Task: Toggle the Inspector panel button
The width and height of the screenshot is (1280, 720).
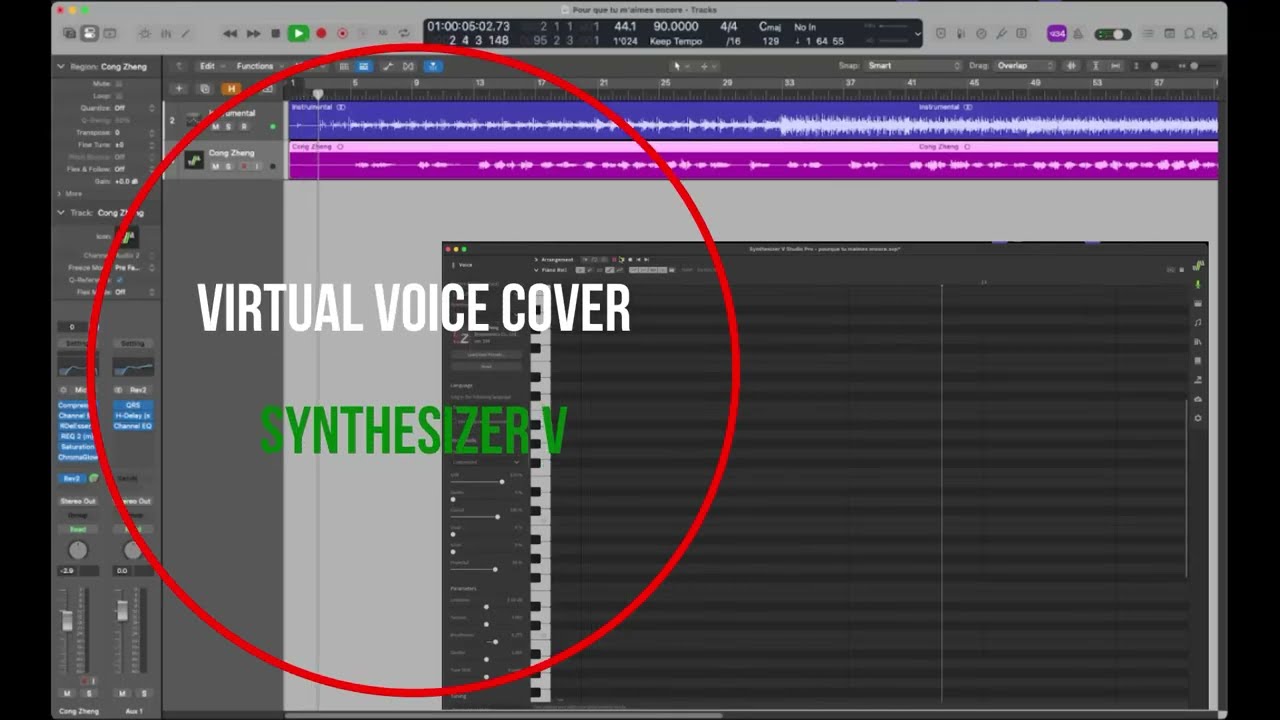Action: click(x=89, y=33)
